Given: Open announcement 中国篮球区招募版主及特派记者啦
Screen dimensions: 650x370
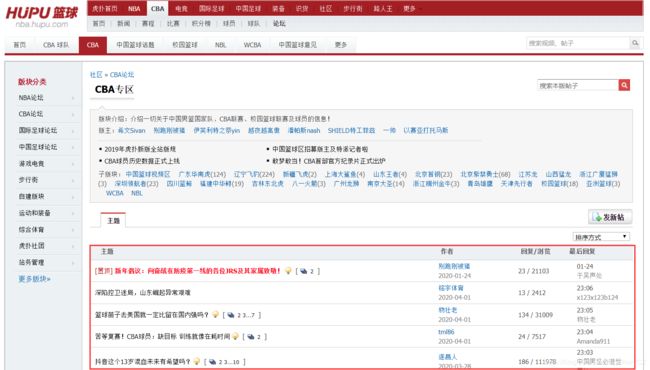Looking at the screenshot, I should (x=320, y=149).
